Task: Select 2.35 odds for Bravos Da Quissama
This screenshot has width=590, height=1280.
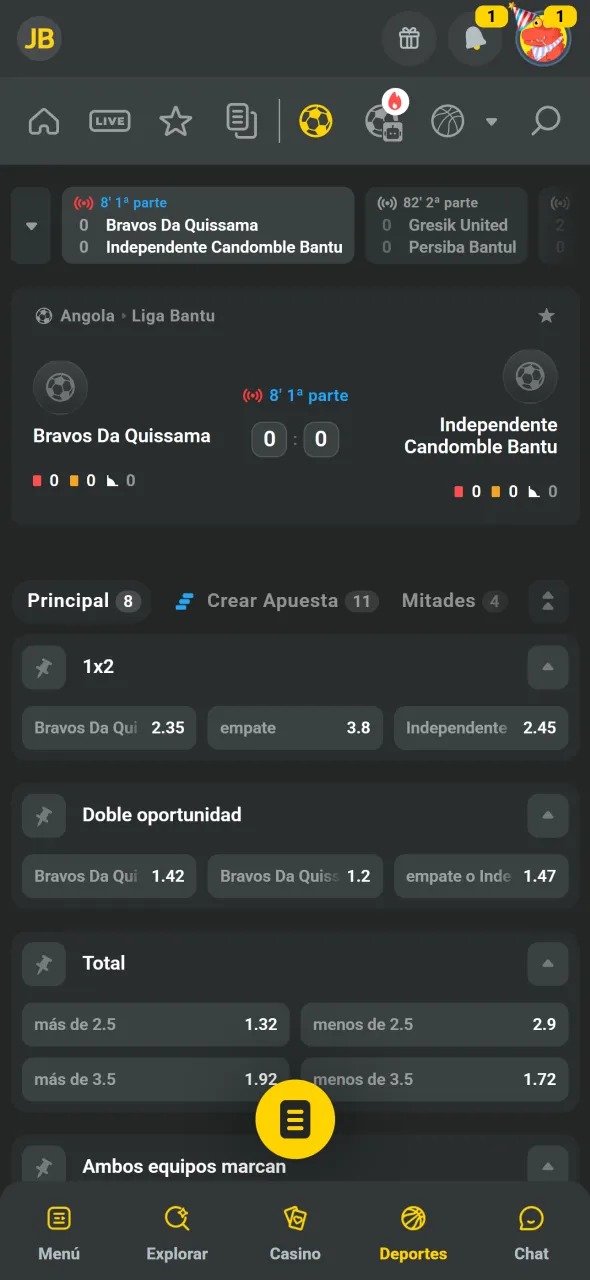Action: 108,728
